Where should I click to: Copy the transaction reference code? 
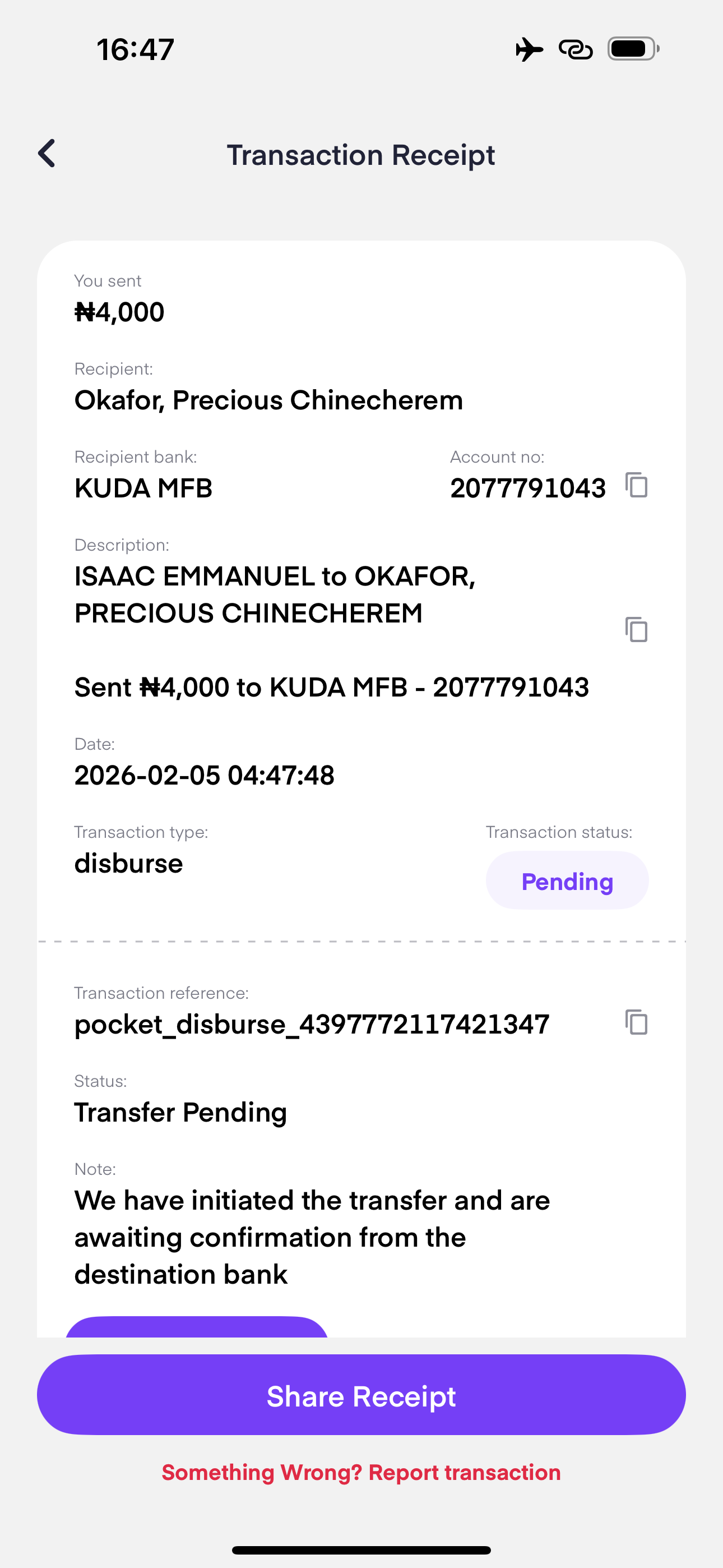(x=636, y=1022)
